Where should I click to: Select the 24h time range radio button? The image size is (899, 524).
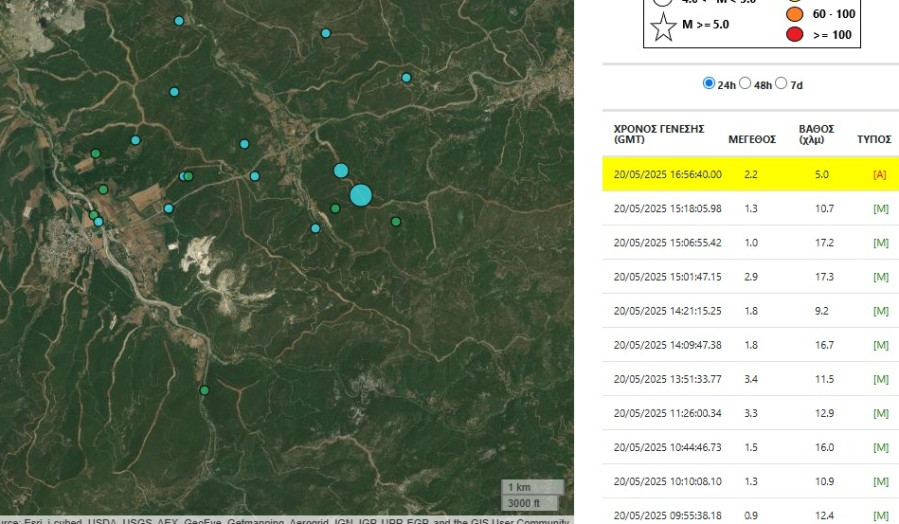pos(709,84)
